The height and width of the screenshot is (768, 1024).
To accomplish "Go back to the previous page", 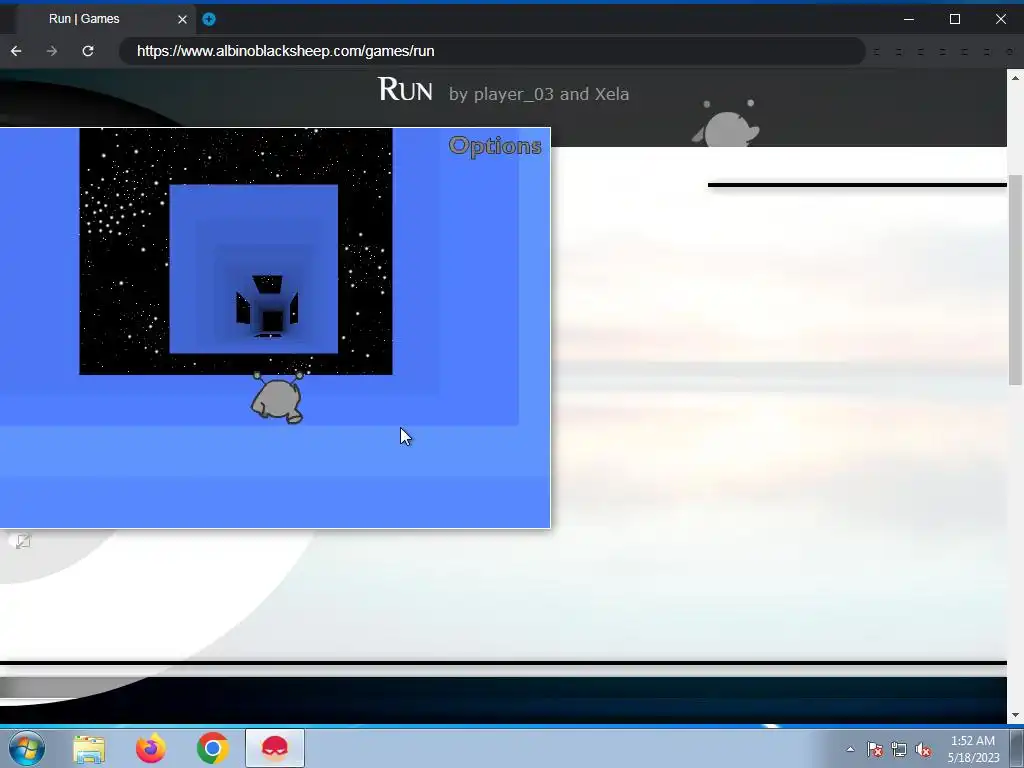I will [x=16, y=51].
